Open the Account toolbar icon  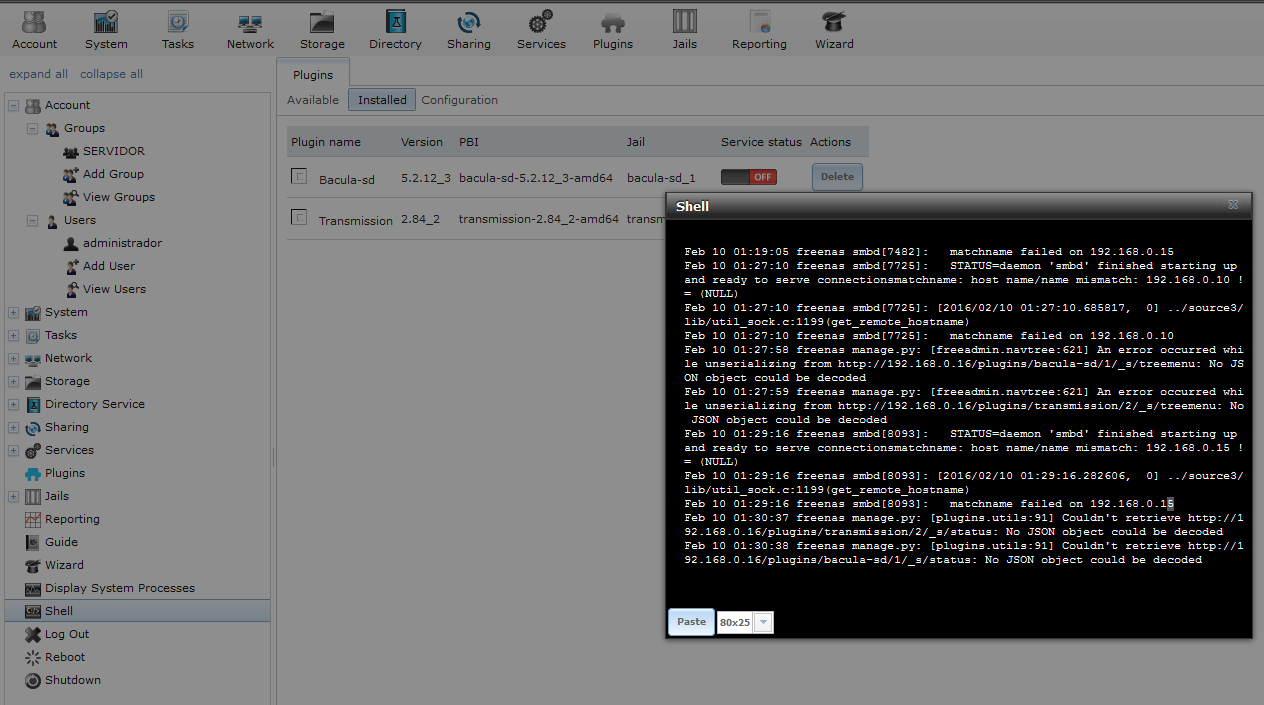[34, 30]
